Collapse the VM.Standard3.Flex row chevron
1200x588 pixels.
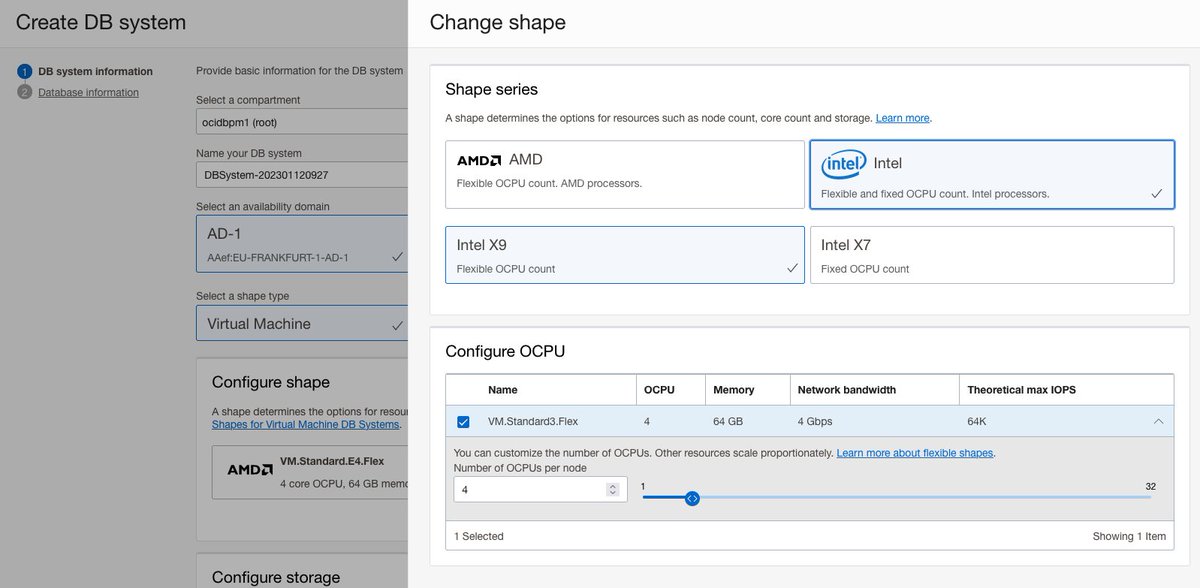click(x=1158, y=421)
